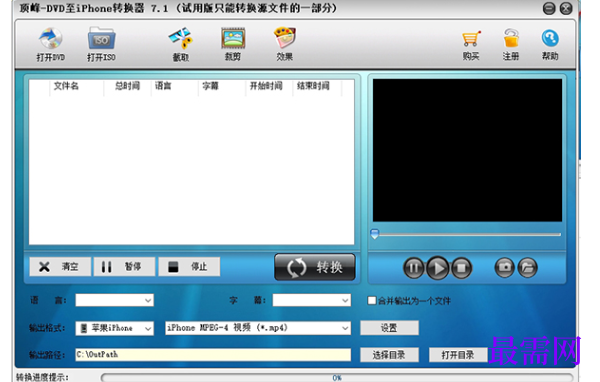This screenshot has width=600, height=382.
Task: Choose output folder via 选择目录
Action: click(389, 355)
